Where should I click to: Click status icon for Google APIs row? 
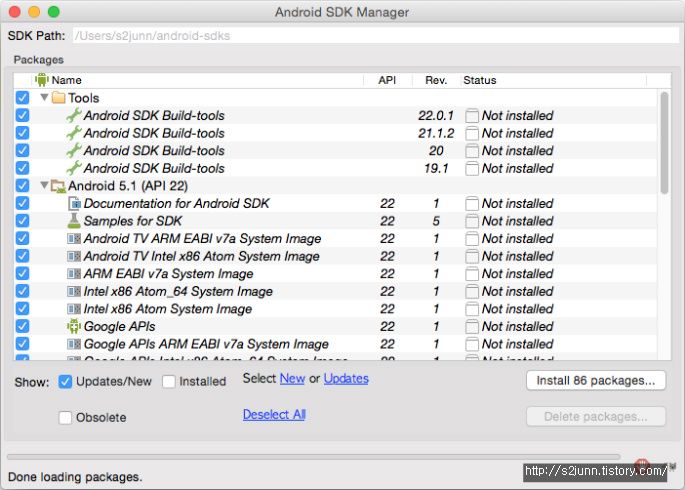point(472,326)
